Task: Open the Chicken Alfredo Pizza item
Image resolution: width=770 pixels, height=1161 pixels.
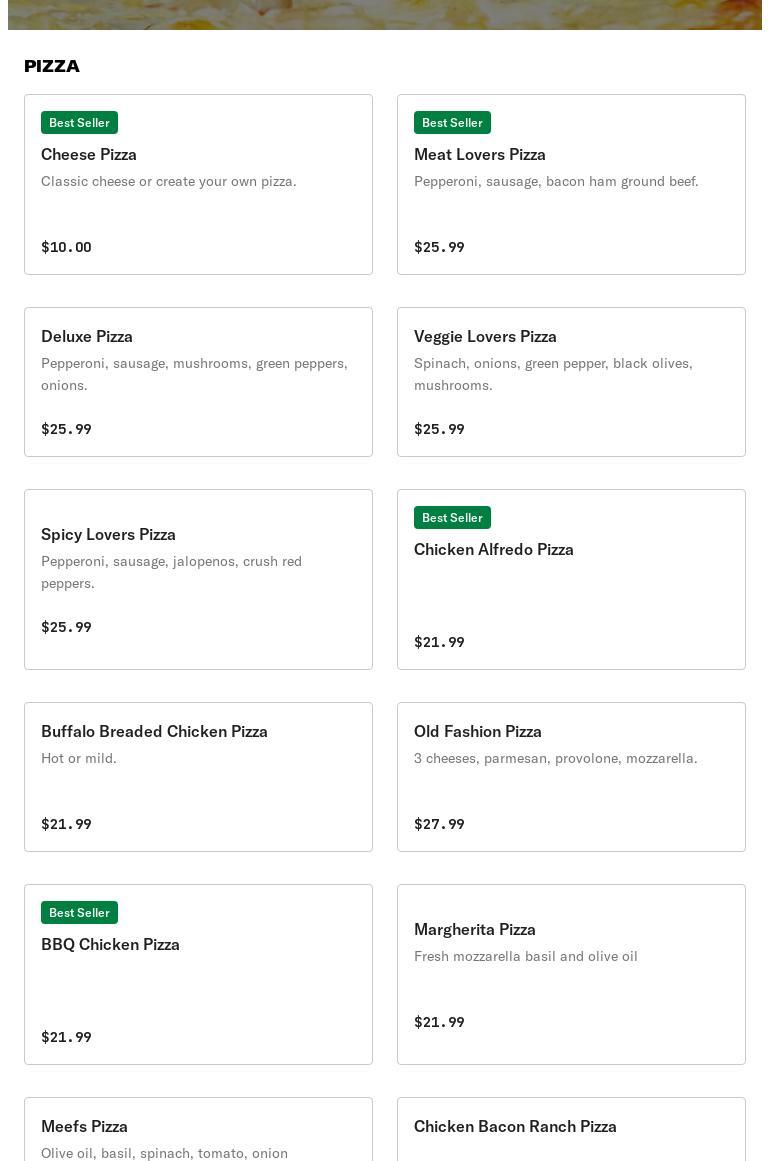Action: [x=571, y=580]
